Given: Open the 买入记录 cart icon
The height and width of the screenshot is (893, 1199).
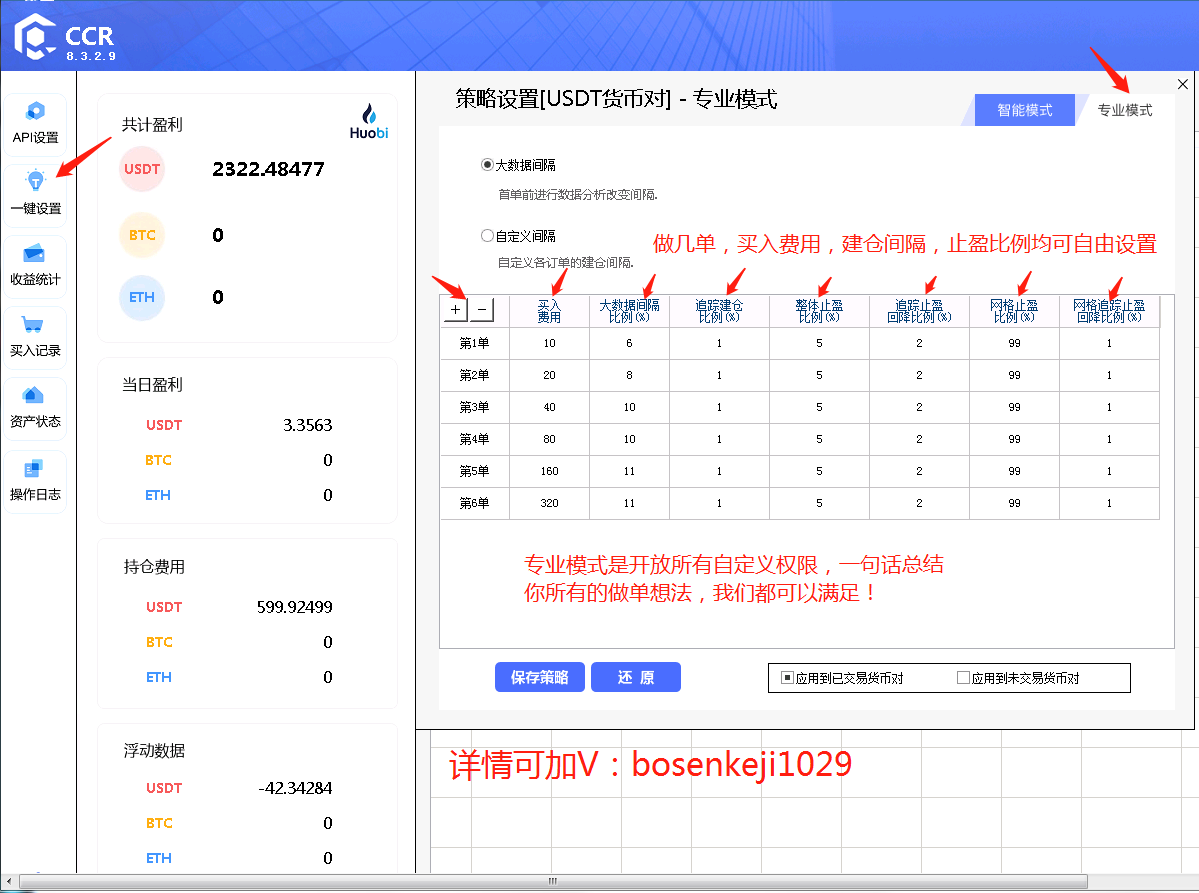Looking at the screenshot, I should click(33, 324).
